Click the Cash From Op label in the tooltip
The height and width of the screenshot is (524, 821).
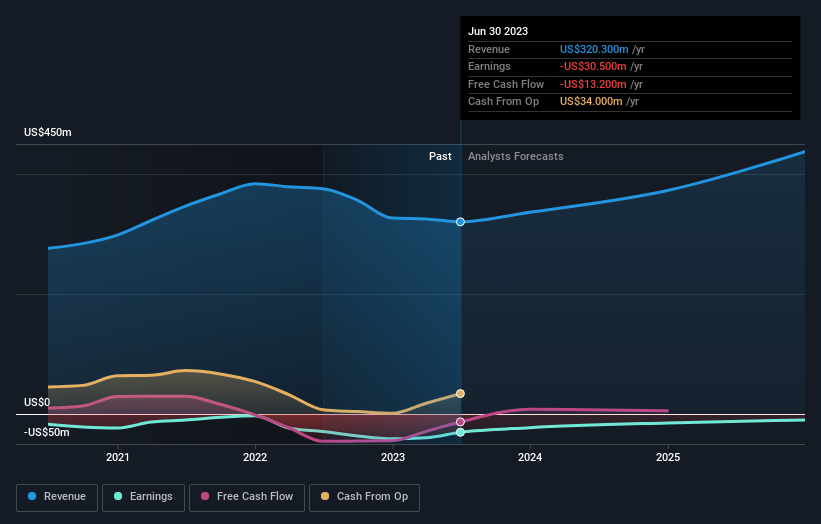503,102
